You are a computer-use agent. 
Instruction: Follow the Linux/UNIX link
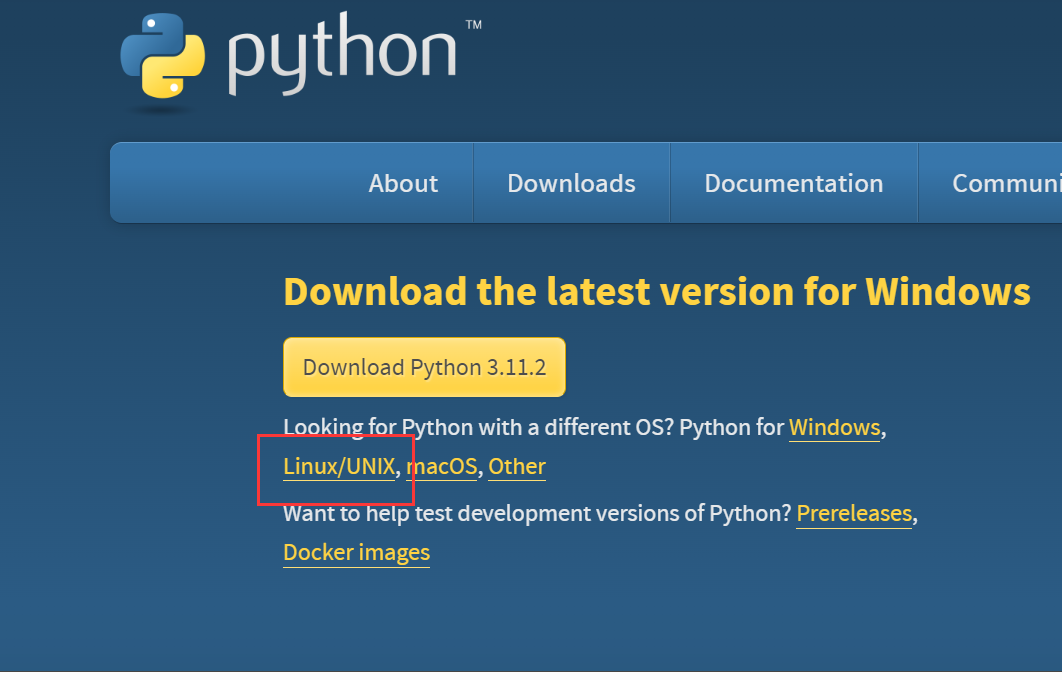point(339,467)
